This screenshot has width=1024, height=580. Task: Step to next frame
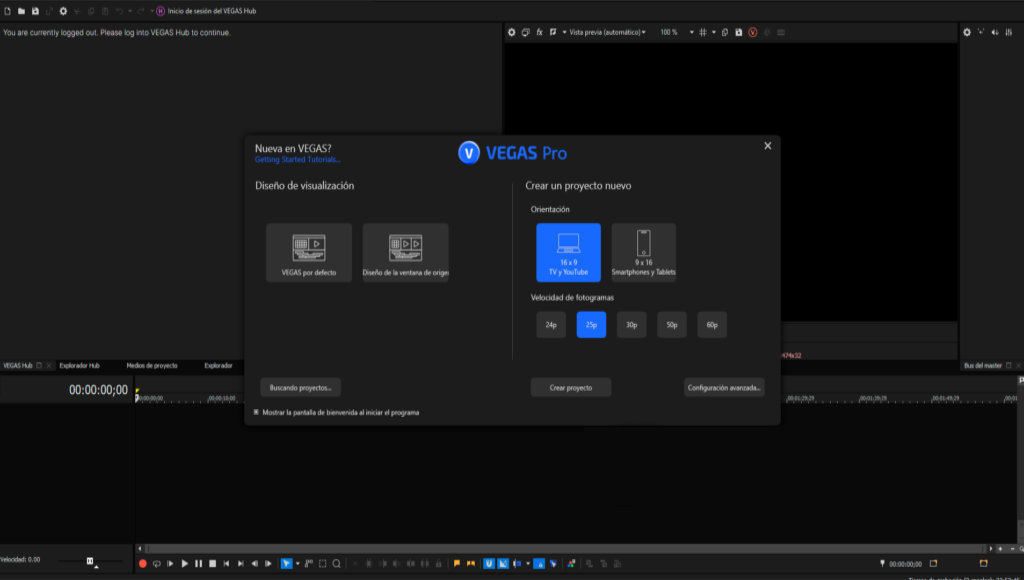[x=268, y=564]
